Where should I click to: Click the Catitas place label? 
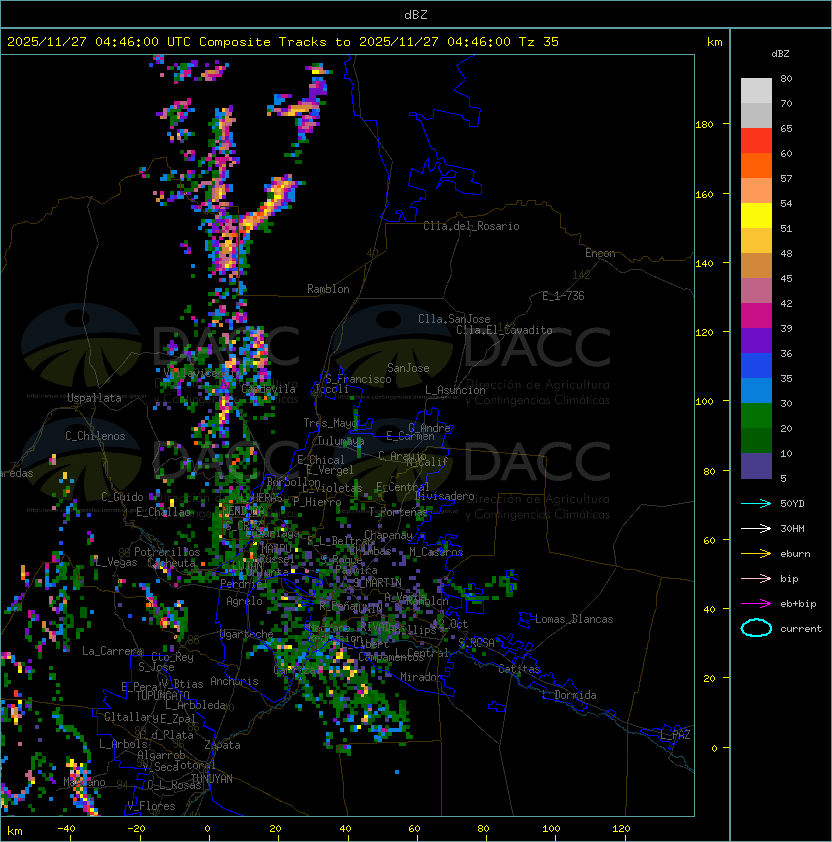tap(519, 669)
